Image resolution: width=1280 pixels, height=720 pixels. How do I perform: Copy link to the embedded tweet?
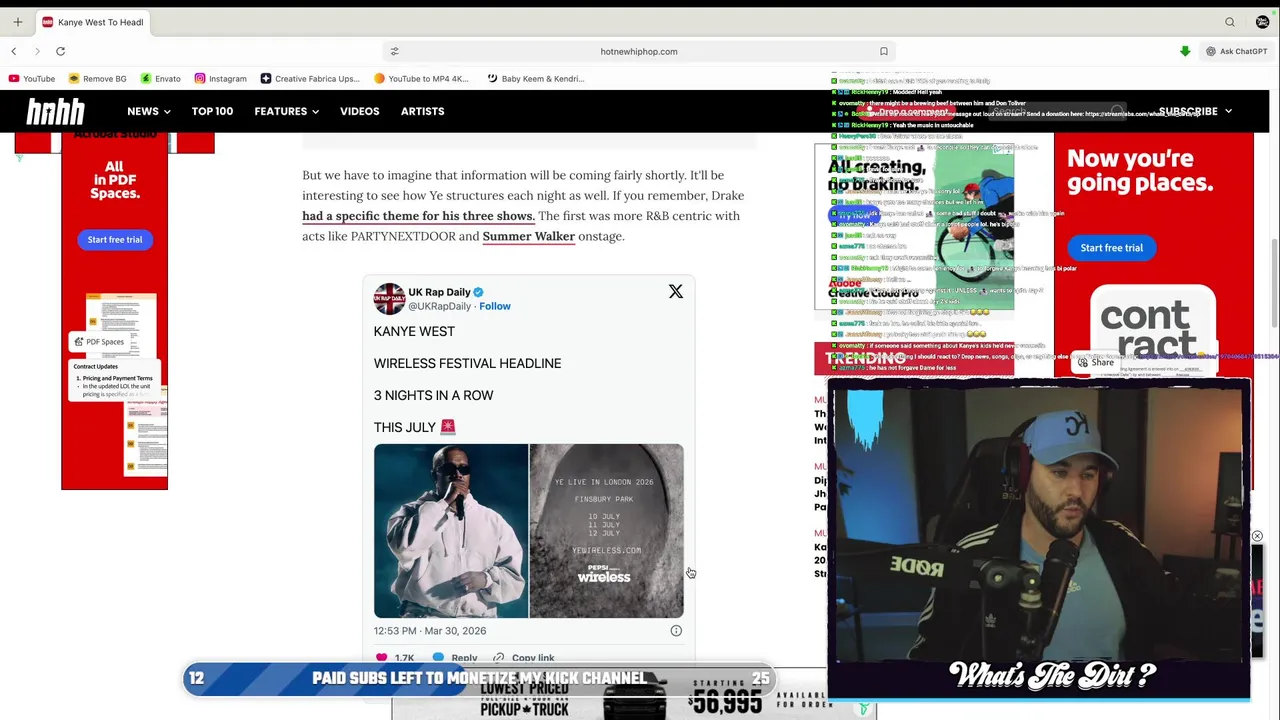point(523,658)
